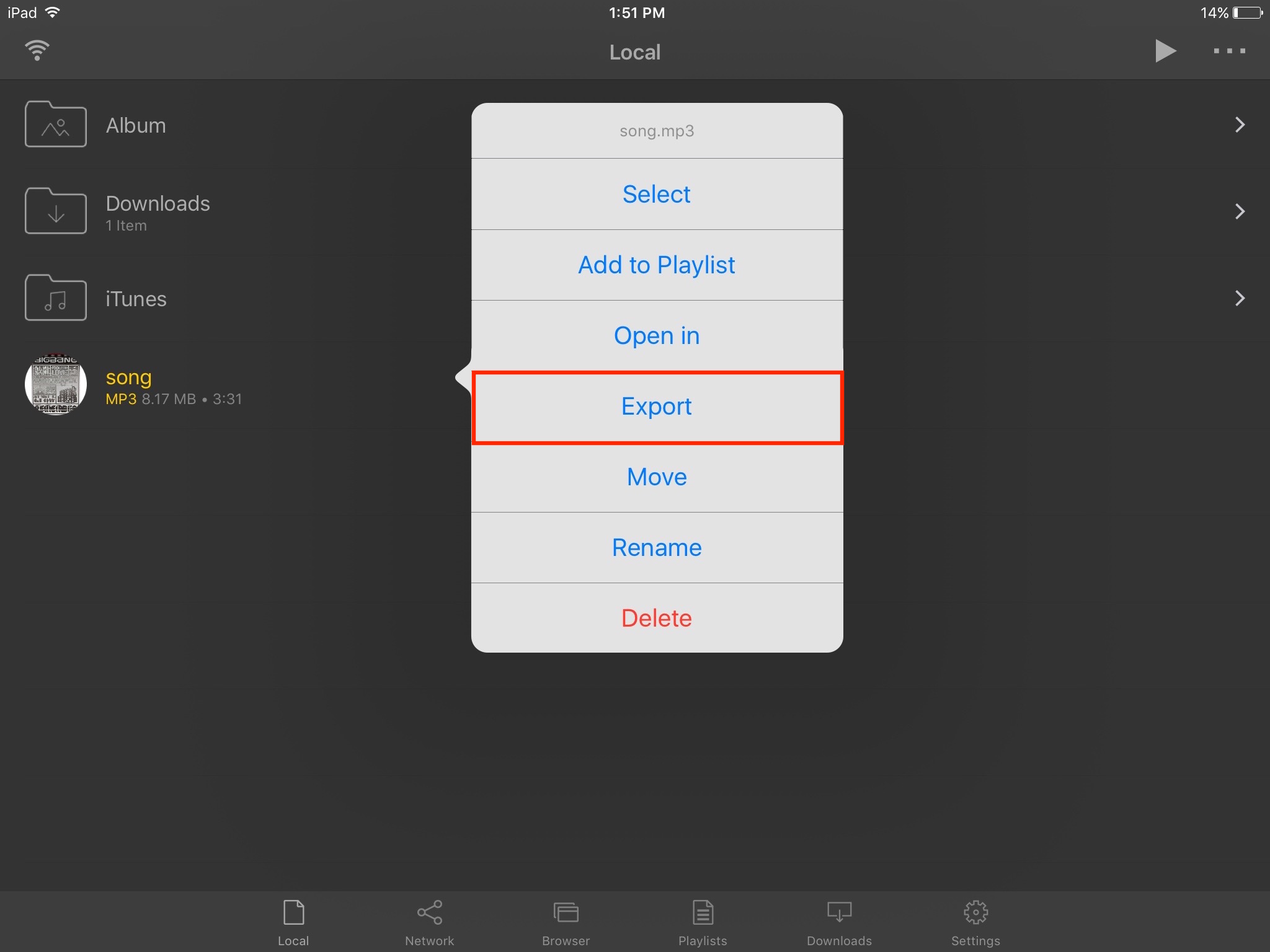This screenshot has width=1270, height=952.
Task: Select Add to Playlist option
Action: pos(656,264)
